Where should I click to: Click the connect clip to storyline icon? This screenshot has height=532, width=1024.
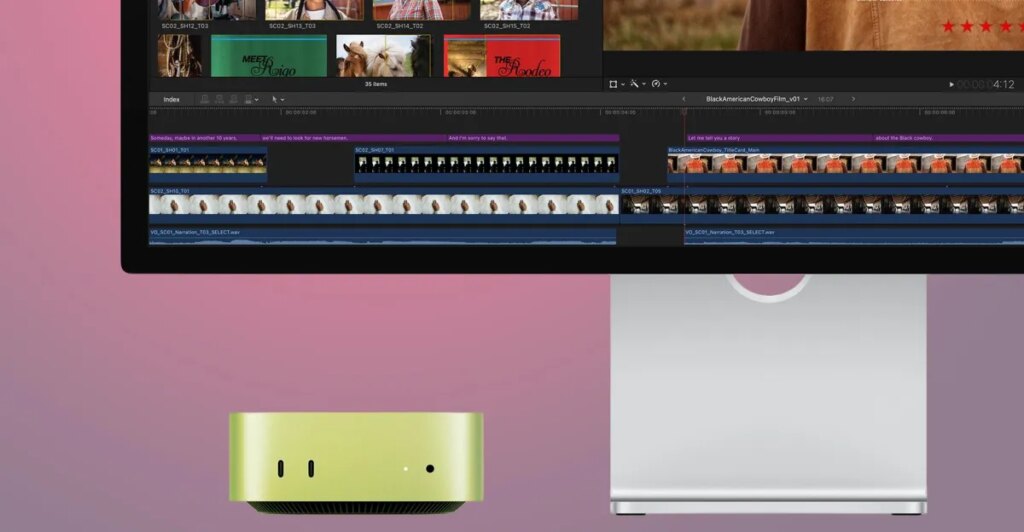(204, 99)
